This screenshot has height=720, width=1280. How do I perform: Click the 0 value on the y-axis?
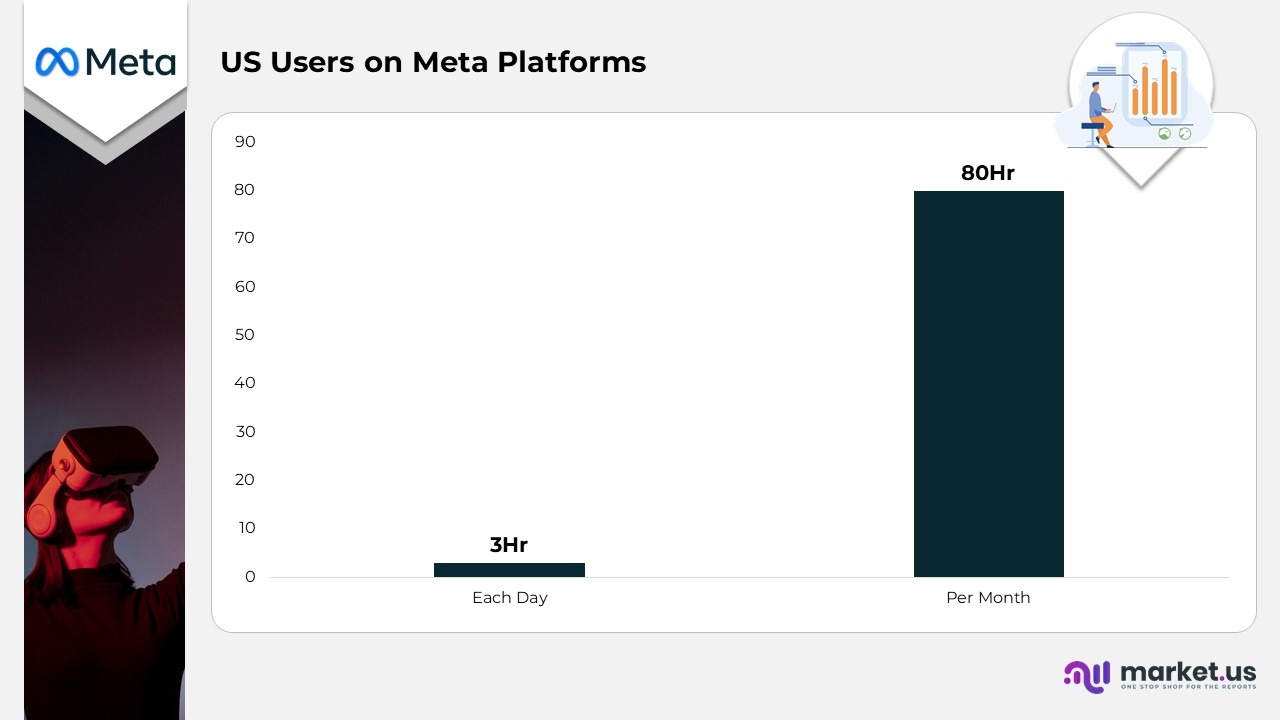pyautogui.click(x=250, y=577)
